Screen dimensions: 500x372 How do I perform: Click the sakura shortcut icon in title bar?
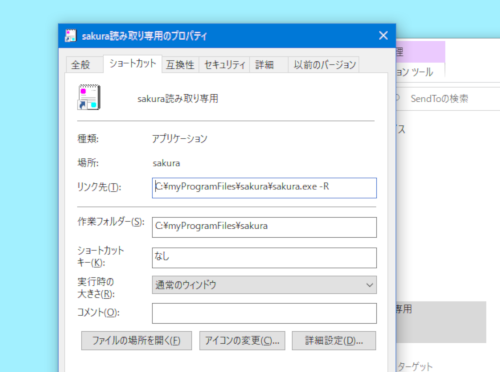(70, 36)
